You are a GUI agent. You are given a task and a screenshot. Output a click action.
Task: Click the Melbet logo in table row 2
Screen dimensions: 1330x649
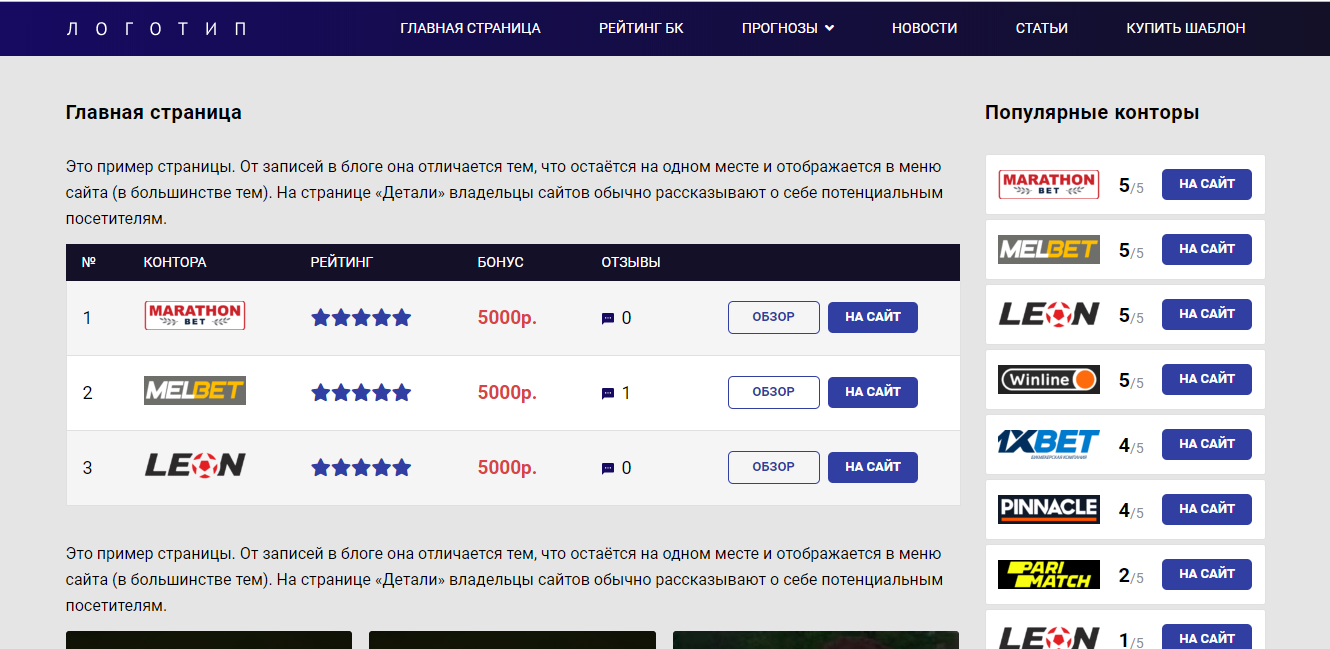coord(195,392)
